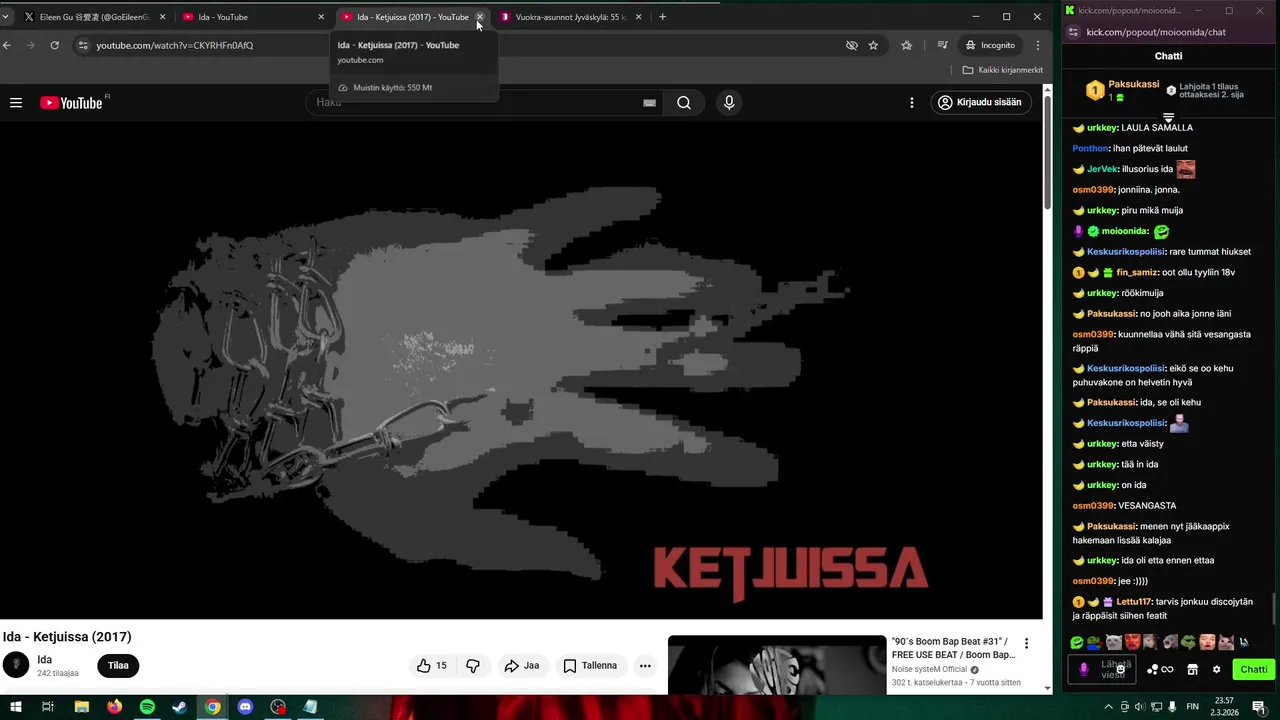Click the Lähetä viesti message field

click(1102, 669)
